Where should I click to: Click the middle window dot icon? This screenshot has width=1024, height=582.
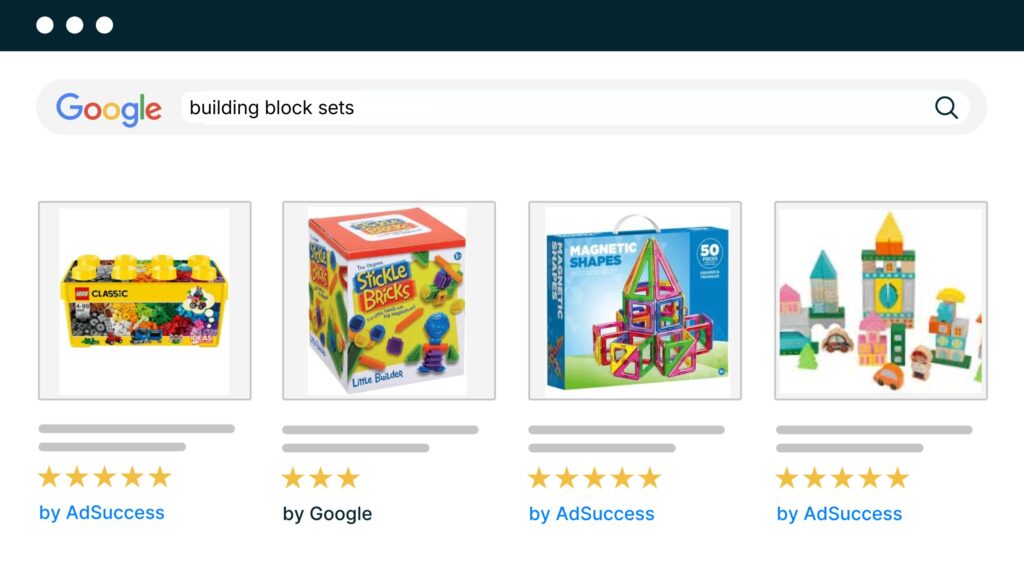coord(74,25)
